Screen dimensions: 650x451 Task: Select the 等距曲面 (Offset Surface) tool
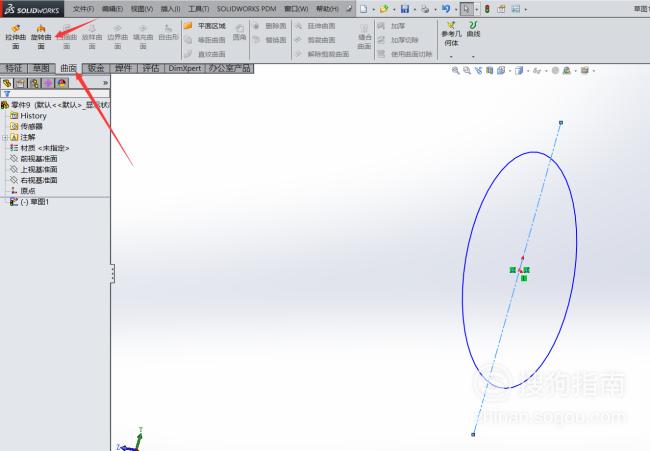205,40
